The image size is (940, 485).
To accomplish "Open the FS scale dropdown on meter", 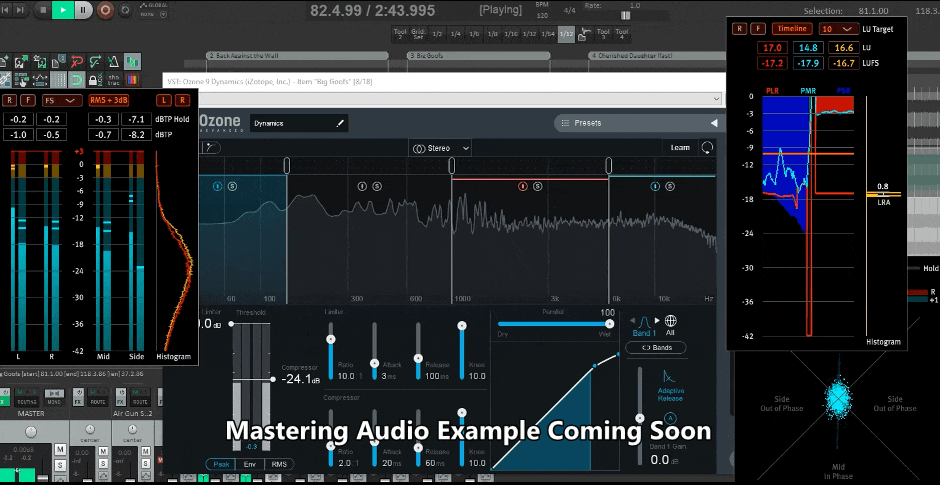I will [61, 101].
